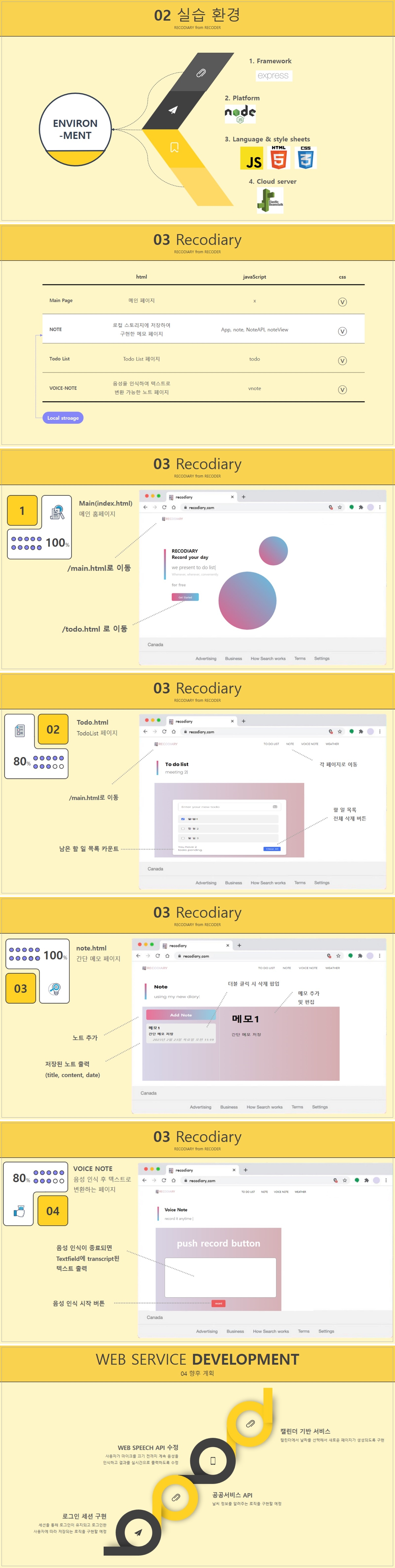Open a new tab with the plus icon in the main page browser
The width and height of the screenshot is (395, 1568).
[x=244, y=497]
